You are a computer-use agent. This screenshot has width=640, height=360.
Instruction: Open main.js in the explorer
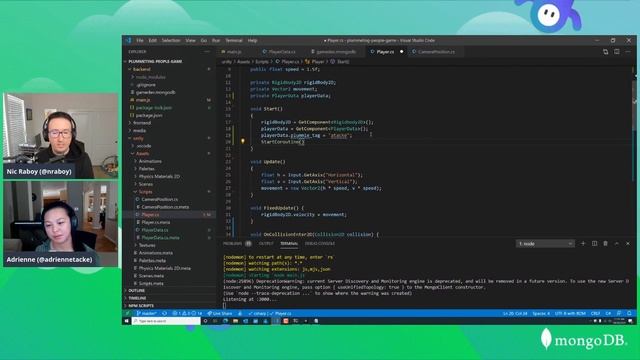[143, 100]
